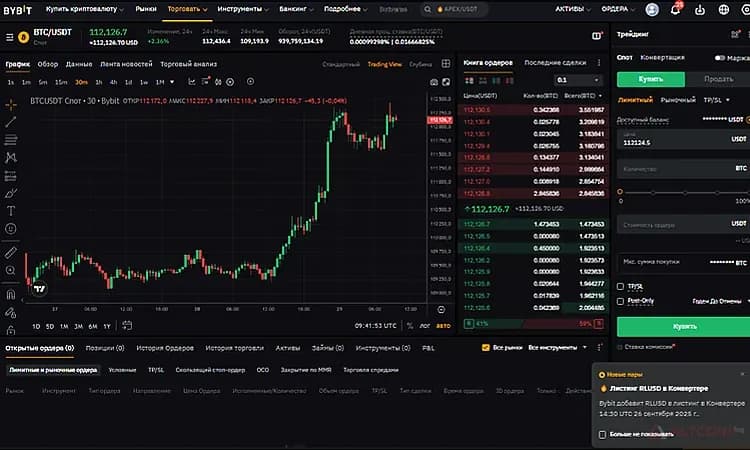Open the language globe icon
Screen dimensions: 750x450
pos(724,10)
